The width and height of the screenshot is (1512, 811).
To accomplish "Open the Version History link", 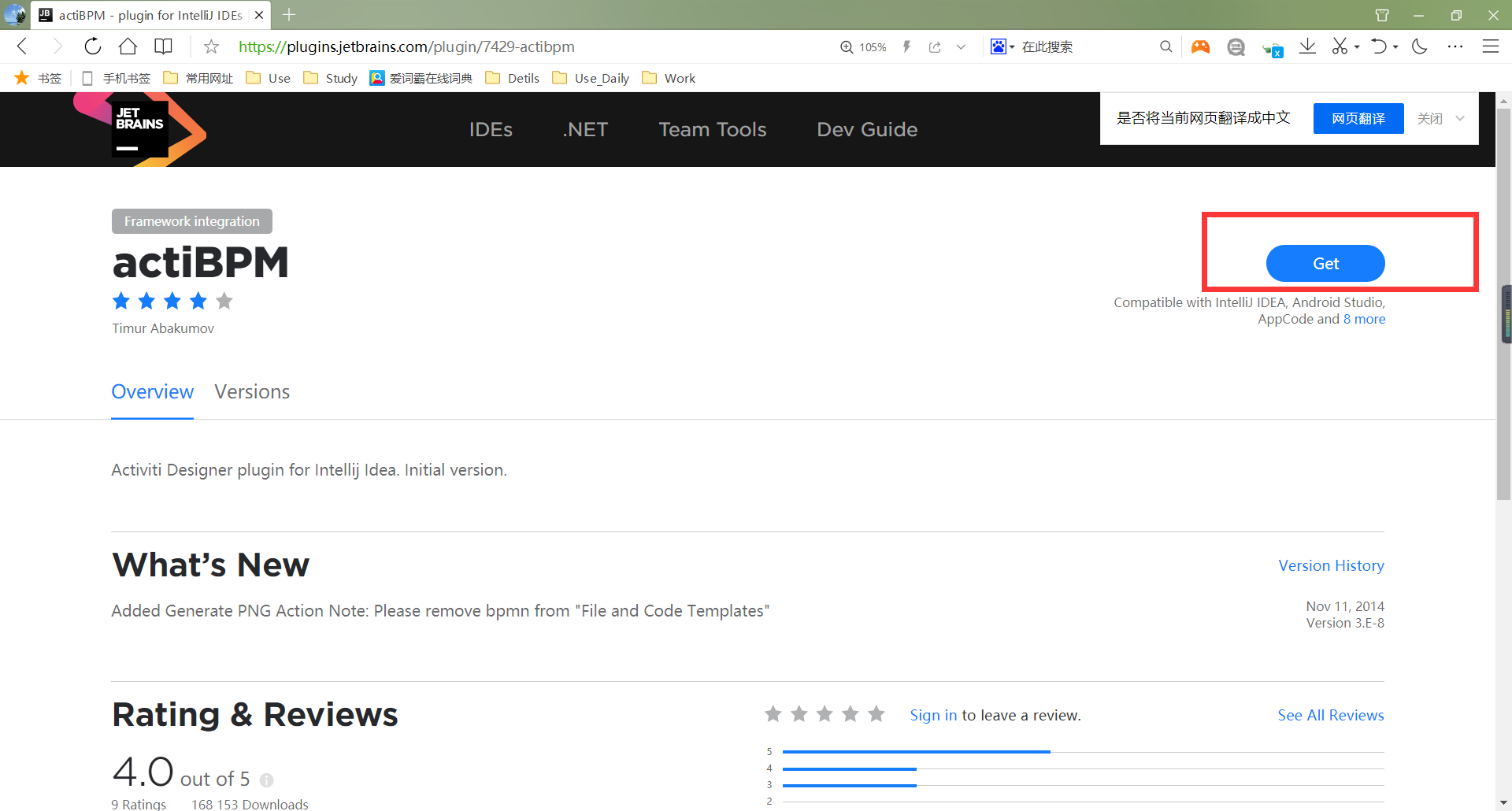I will [1331, 565].
